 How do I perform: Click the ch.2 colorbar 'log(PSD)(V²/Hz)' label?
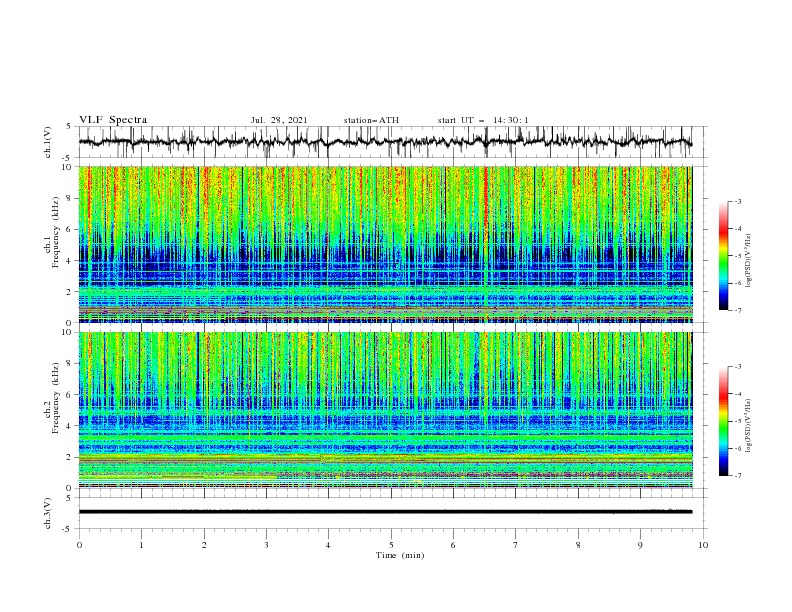coord(748,425)
